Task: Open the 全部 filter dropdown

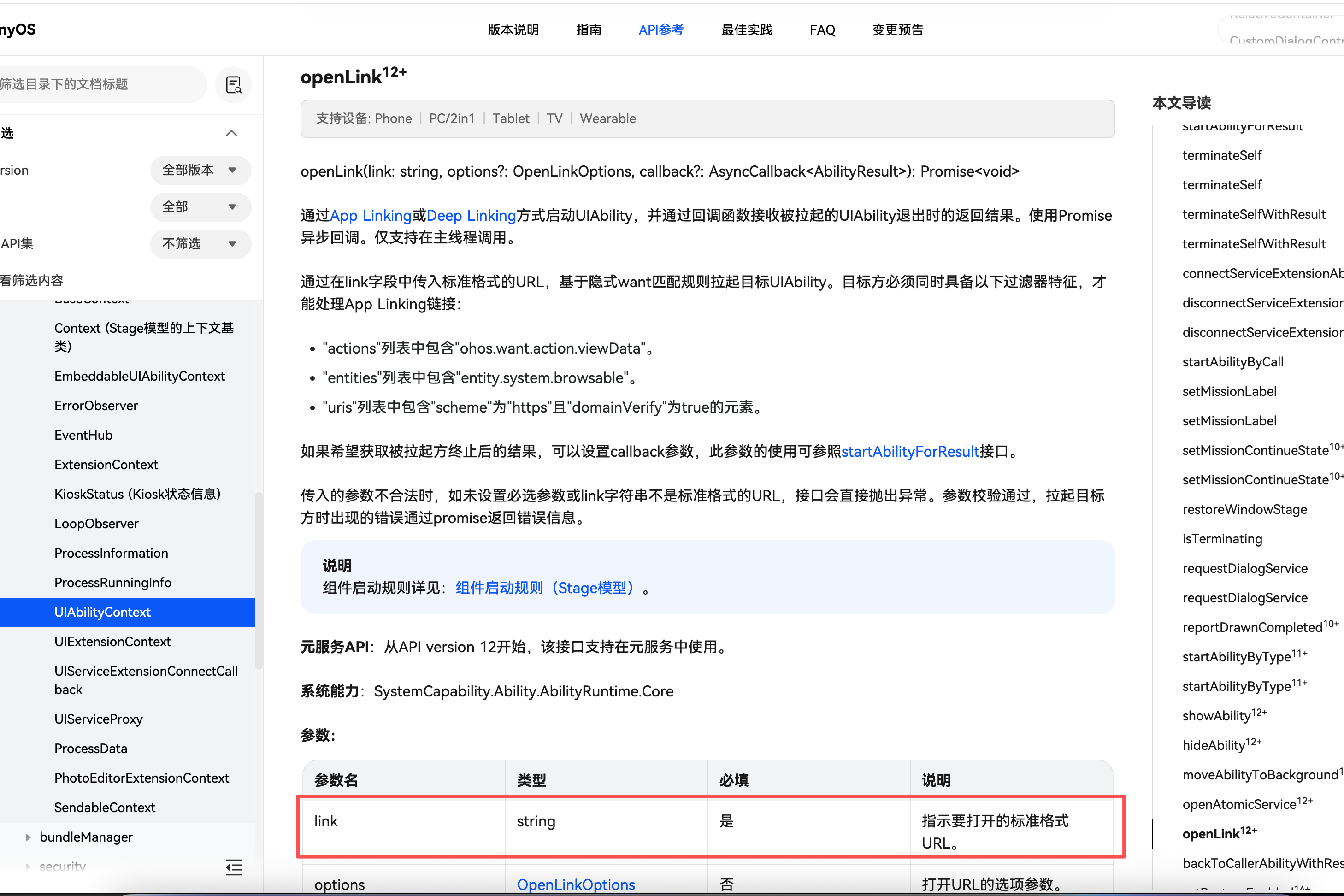Action: [x=200, y=207]
